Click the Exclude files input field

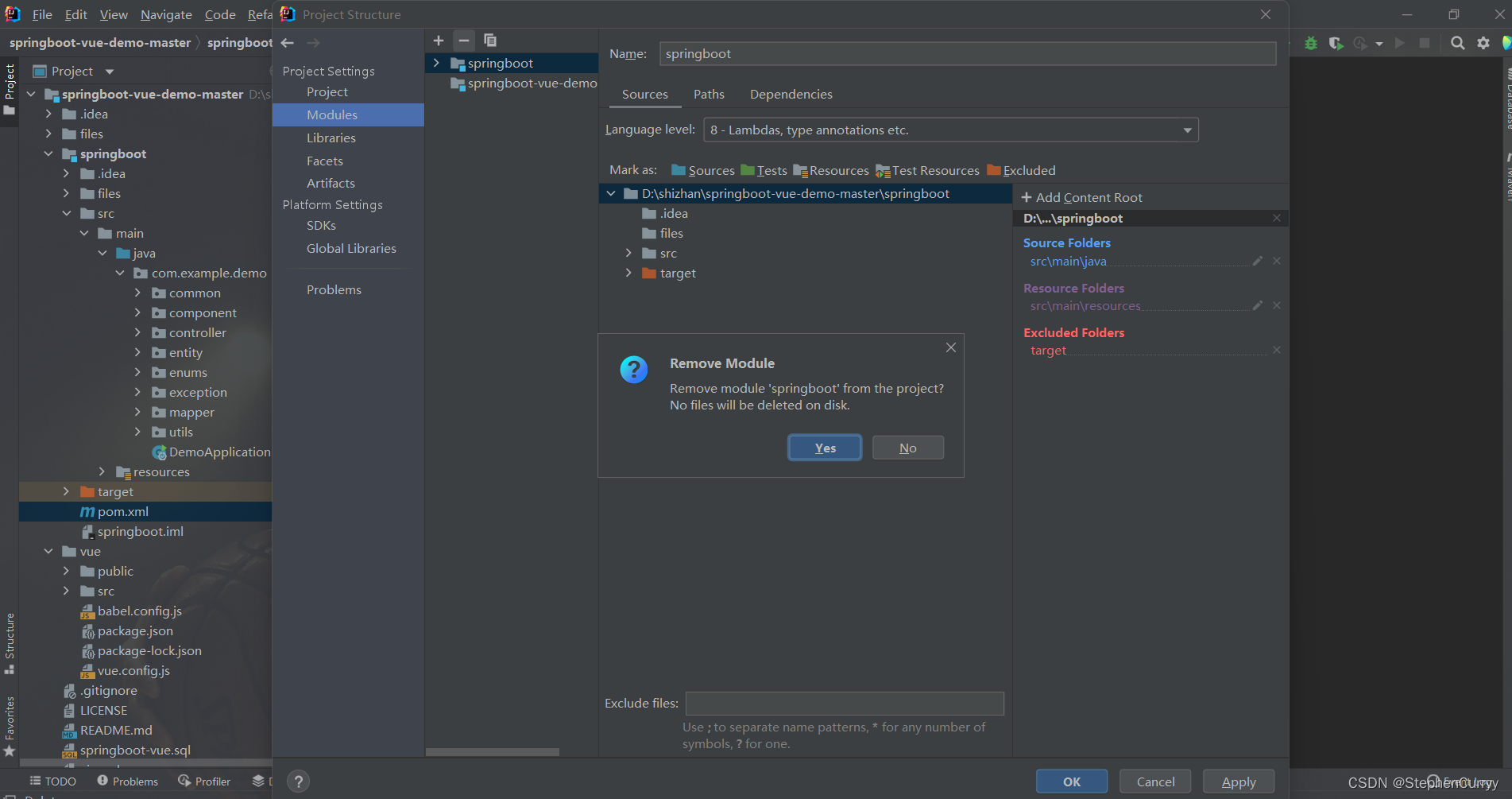[x=845, y=704]
